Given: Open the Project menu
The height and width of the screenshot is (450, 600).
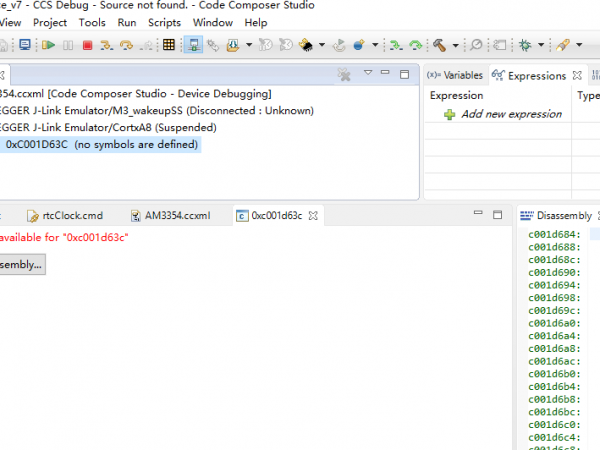Looking at the screenshot, I should click(x=50, y=22).
